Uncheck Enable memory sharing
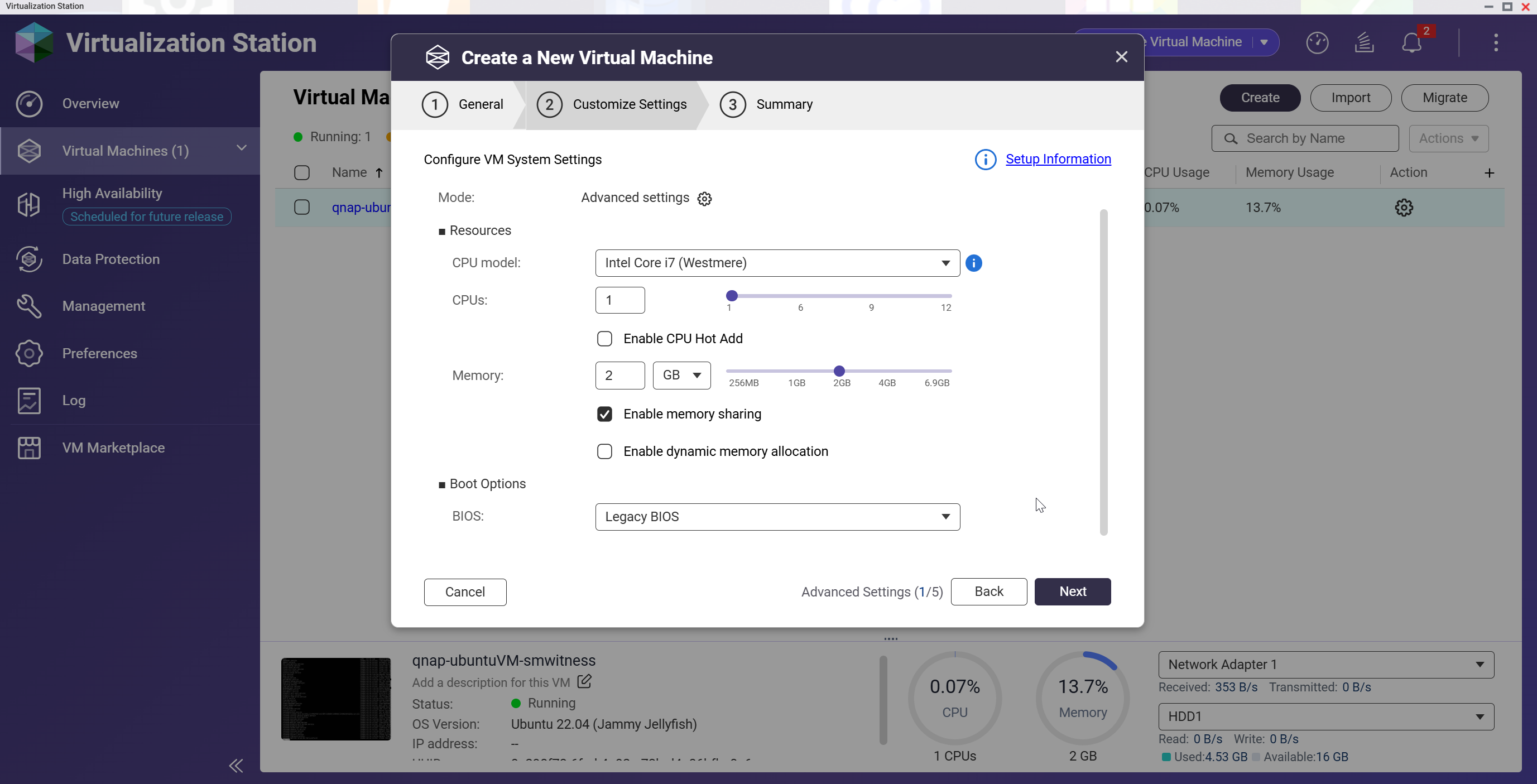Viewport: 1537px width, 784px height. pos(604,414)
